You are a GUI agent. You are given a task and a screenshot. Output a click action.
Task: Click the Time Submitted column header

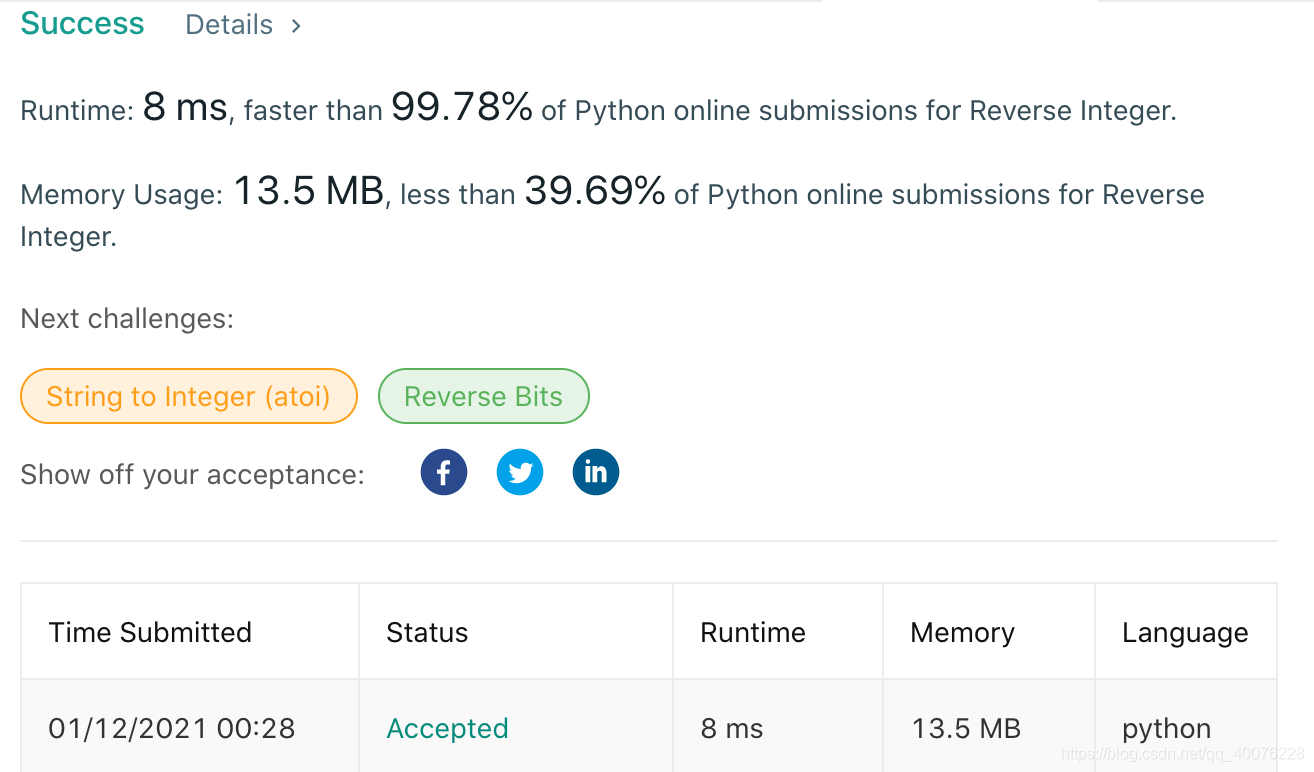click(x=150, y=632)
